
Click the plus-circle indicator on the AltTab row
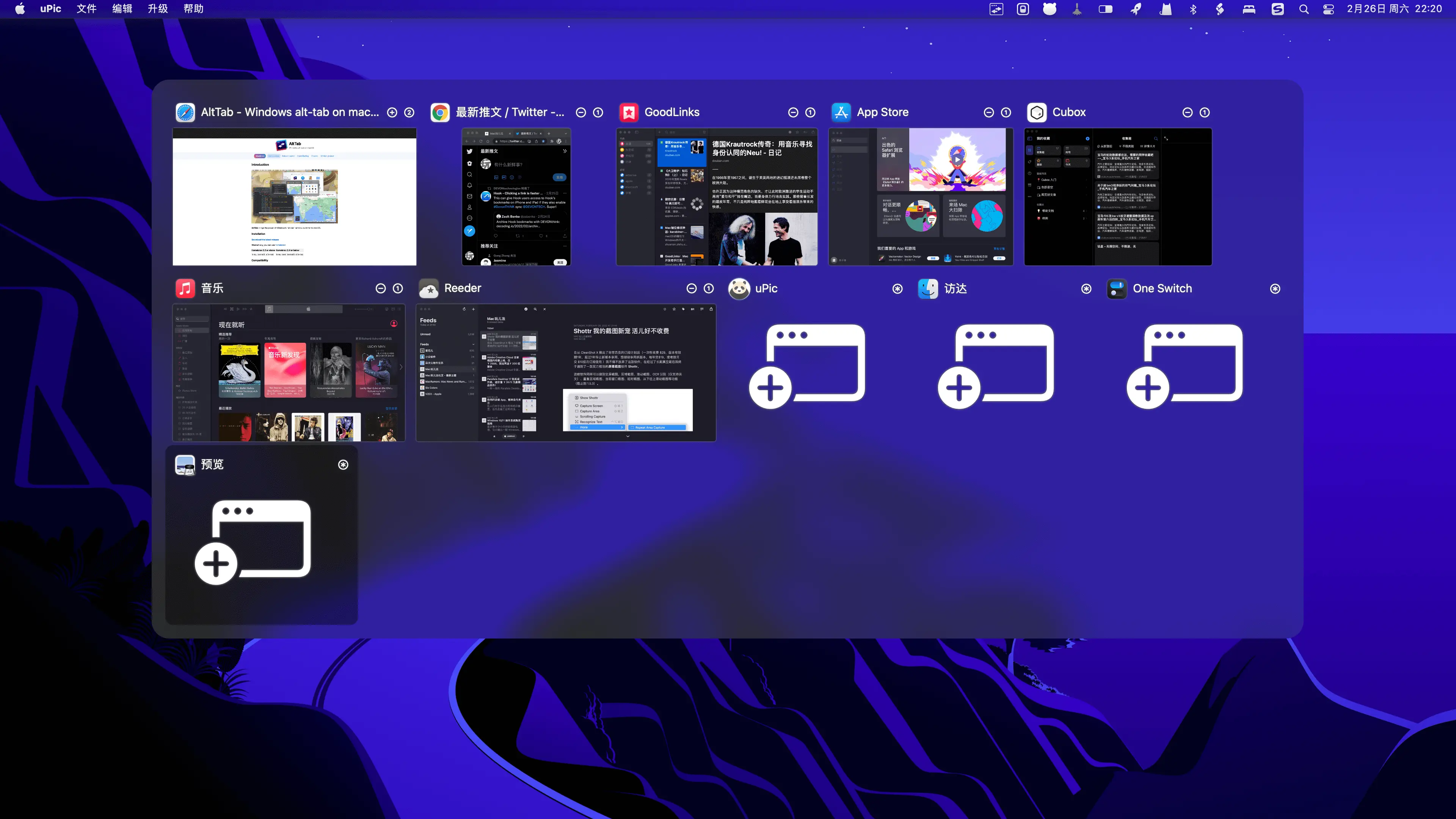coord(392,113)
